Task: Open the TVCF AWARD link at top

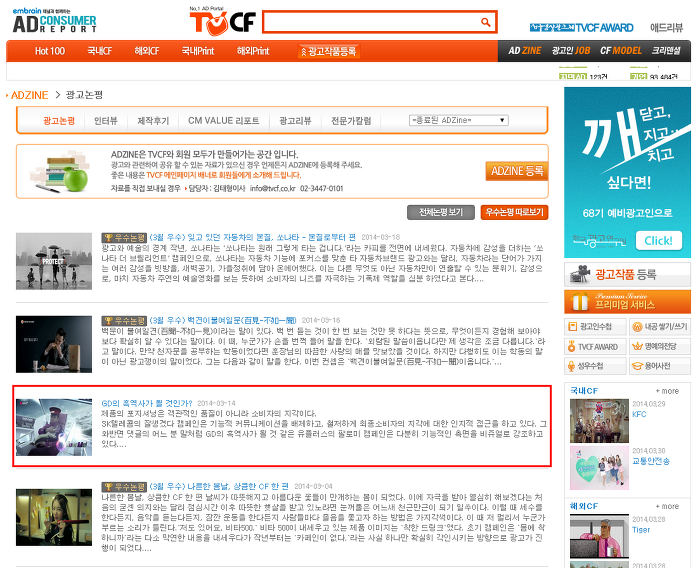Action: point(582,28)
